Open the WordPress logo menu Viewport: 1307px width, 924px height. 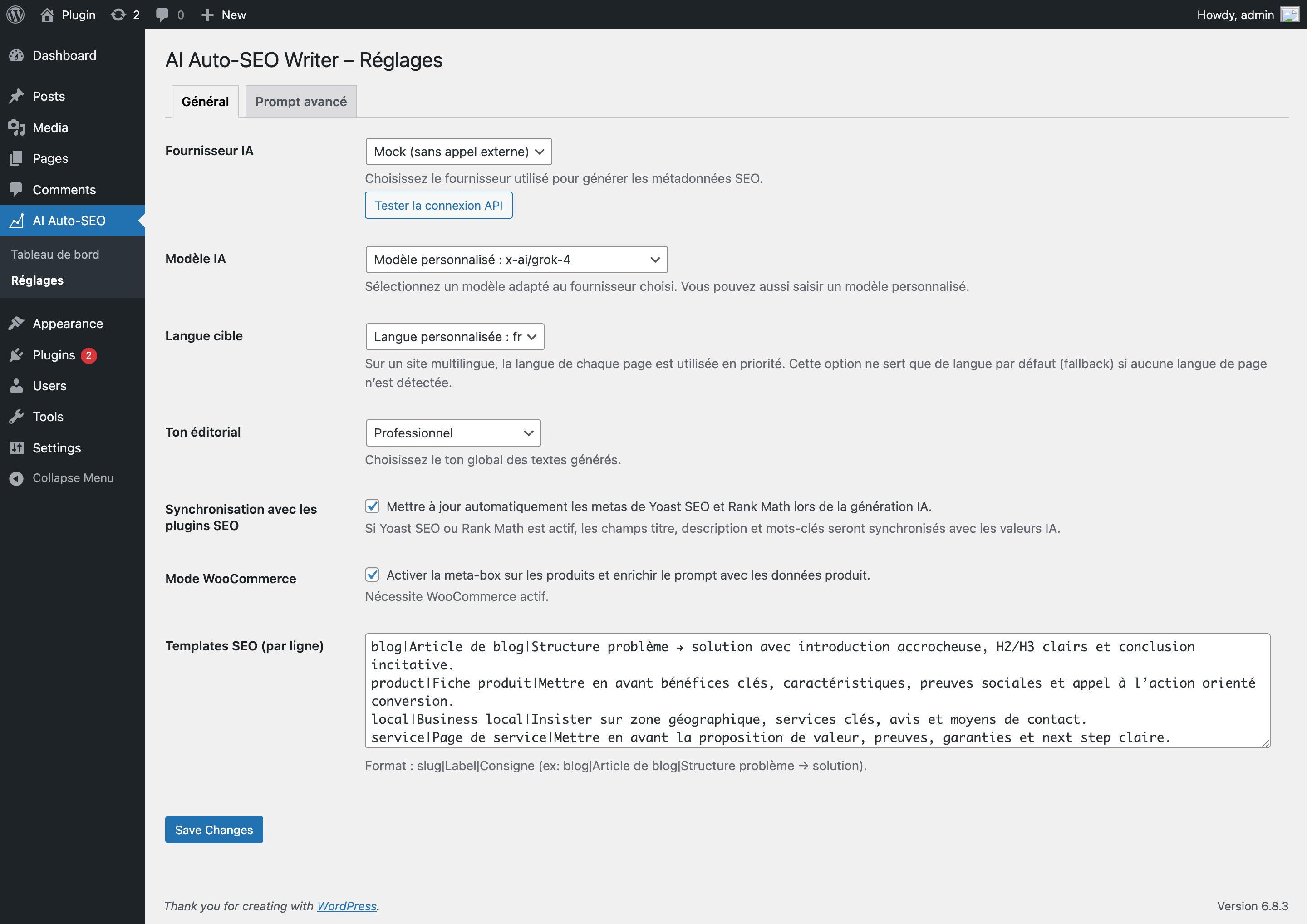(15, 14)
